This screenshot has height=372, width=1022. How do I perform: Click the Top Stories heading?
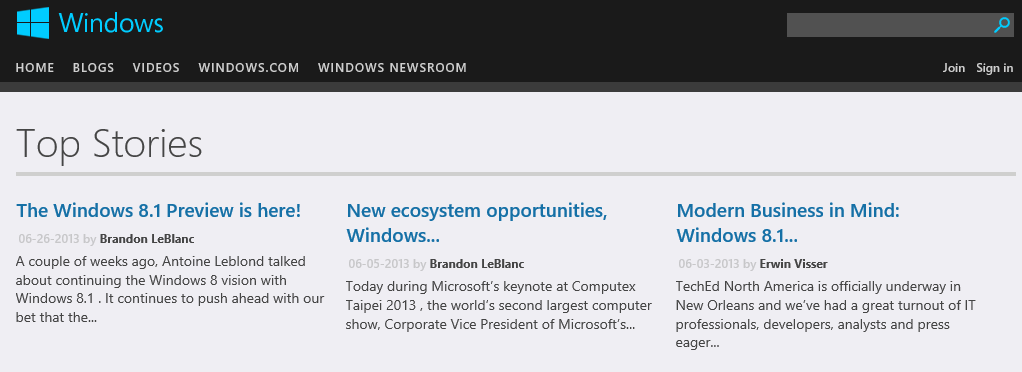pyautogui.click(x=109, y=143)
